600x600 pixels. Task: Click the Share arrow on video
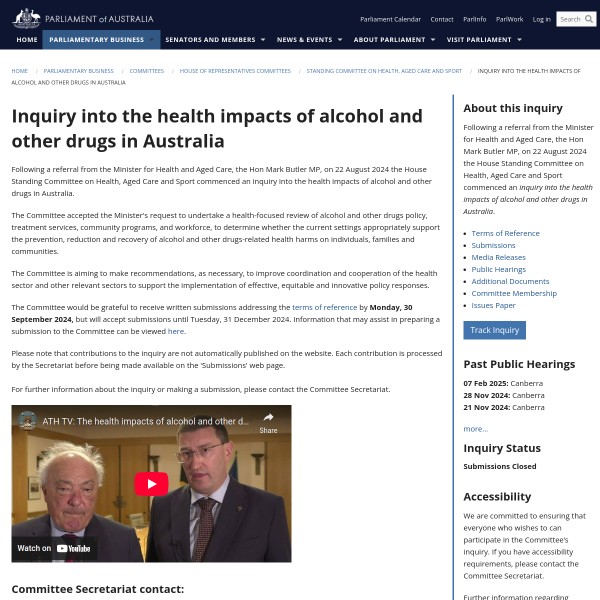pos(268,422)
